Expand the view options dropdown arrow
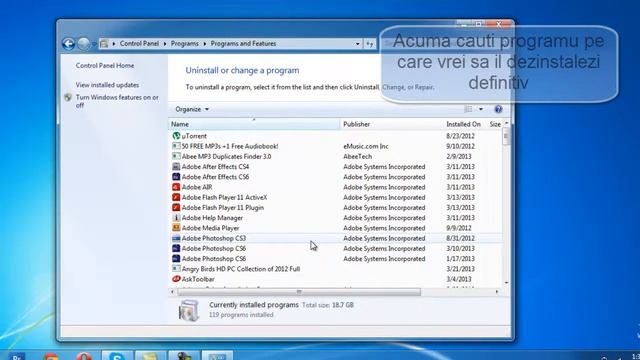 [481, 109]
